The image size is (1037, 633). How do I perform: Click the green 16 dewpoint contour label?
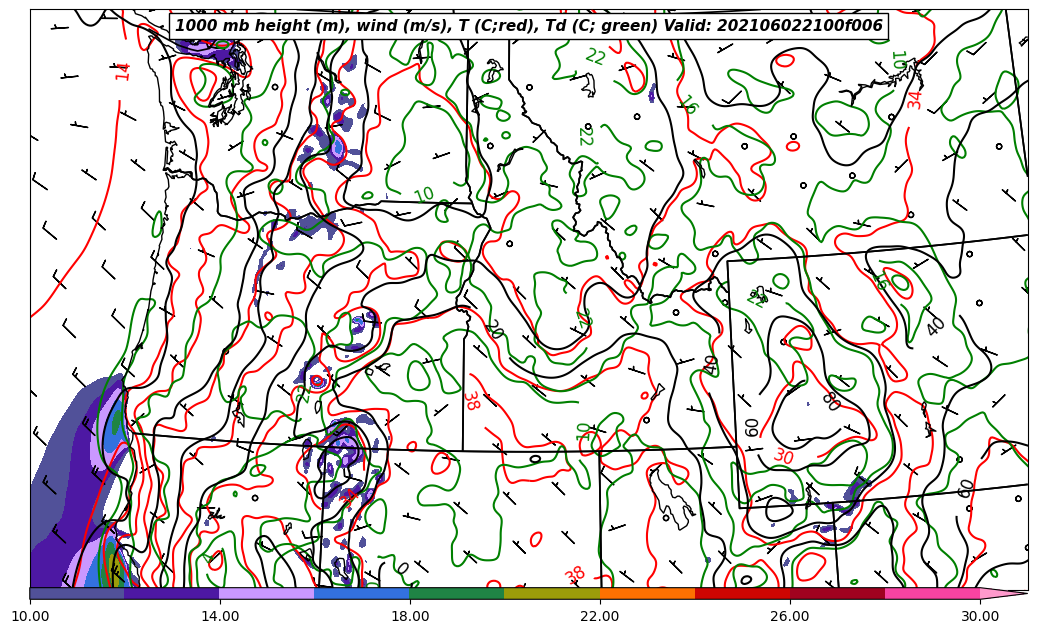coord(689,105)
